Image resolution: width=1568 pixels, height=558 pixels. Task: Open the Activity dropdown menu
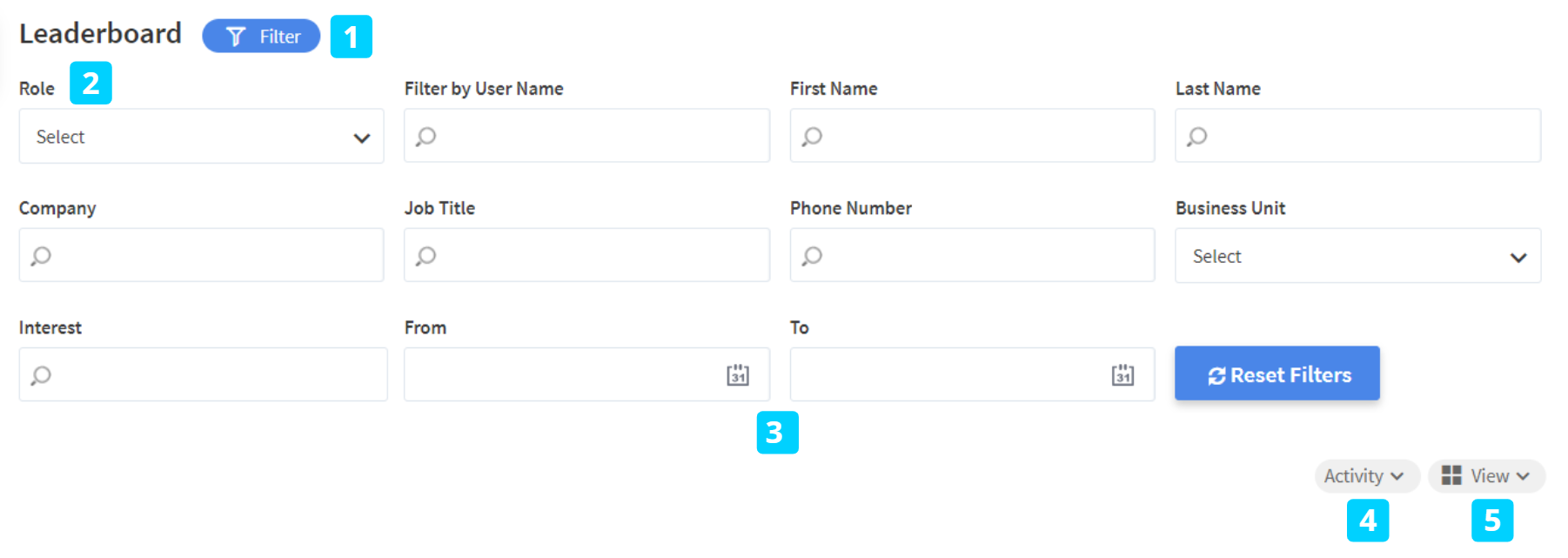pyautogui.click(x=1366, y=476)
